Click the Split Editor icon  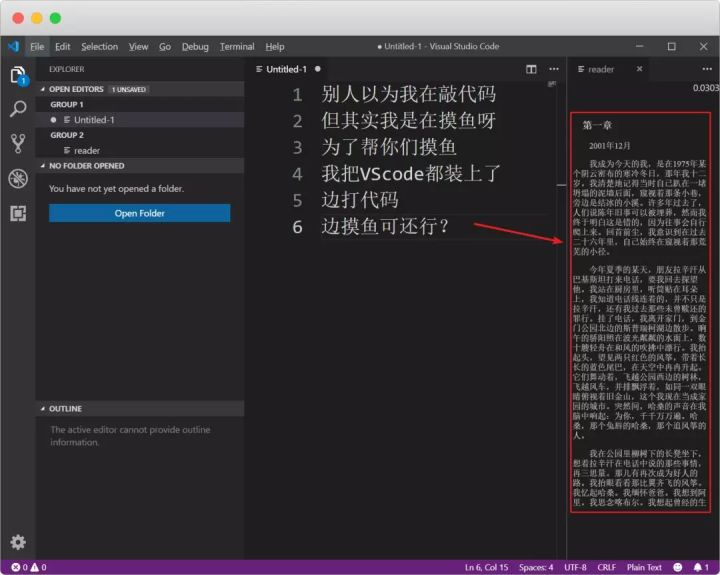(531, 69)
